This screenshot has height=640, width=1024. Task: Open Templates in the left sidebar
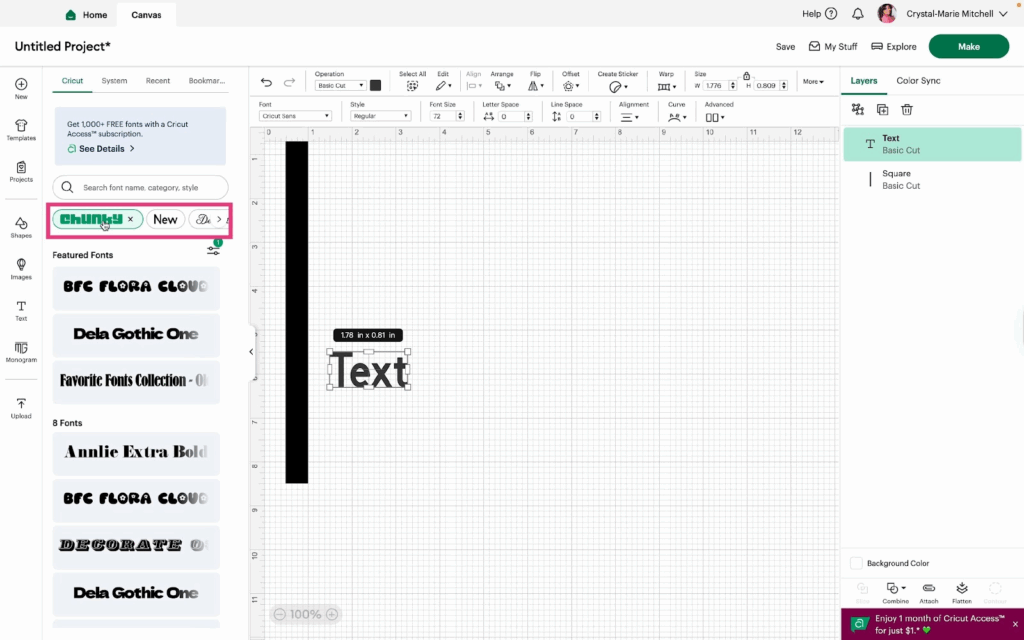(21, 130)
